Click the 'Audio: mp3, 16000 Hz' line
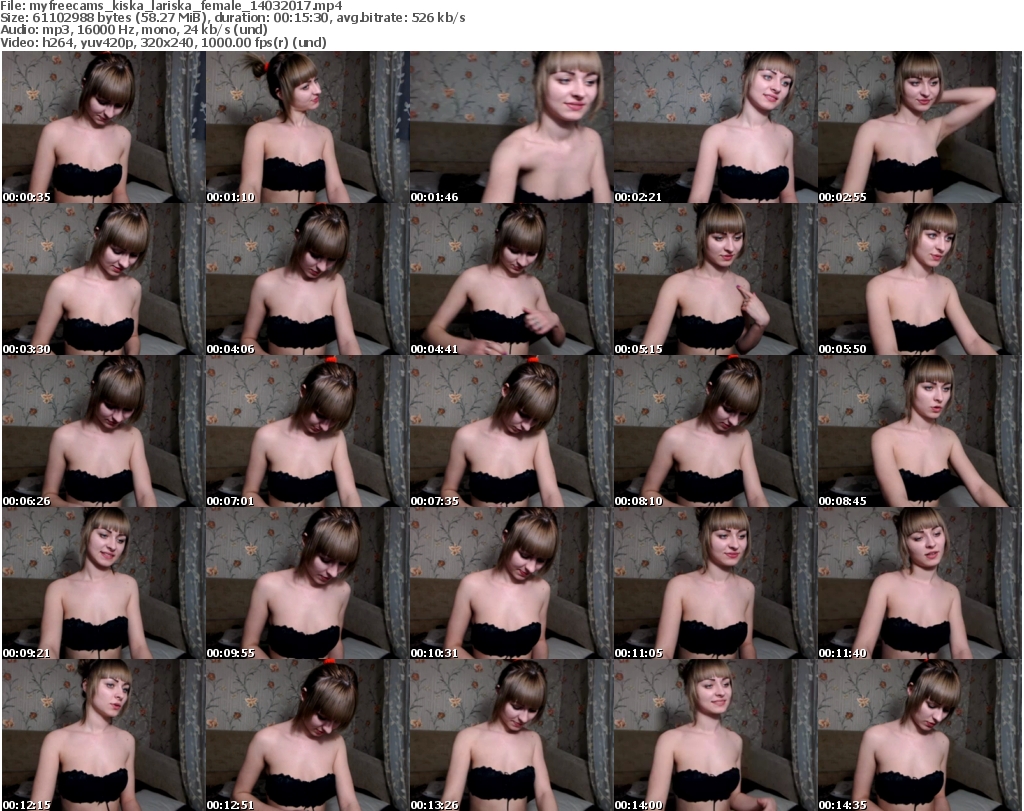Screen dimensions: 1024x811 134,30
